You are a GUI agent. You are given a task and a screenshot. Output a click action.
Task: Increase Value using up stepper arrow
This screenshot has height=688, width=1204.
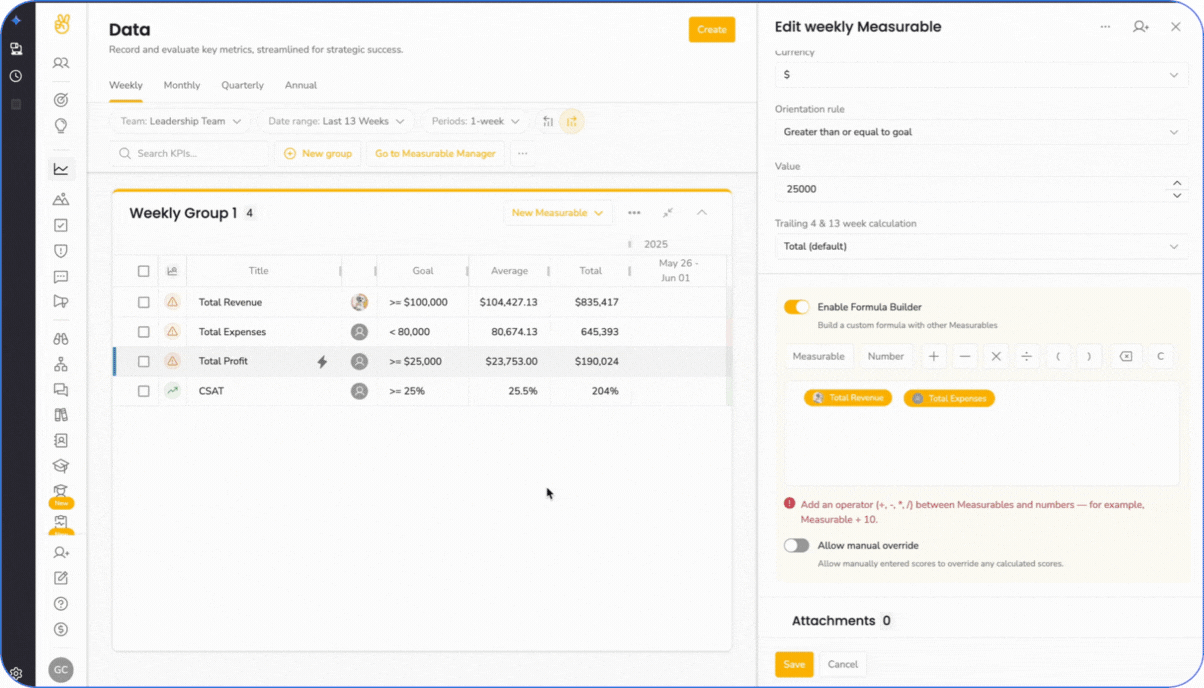click(1177, 184)
